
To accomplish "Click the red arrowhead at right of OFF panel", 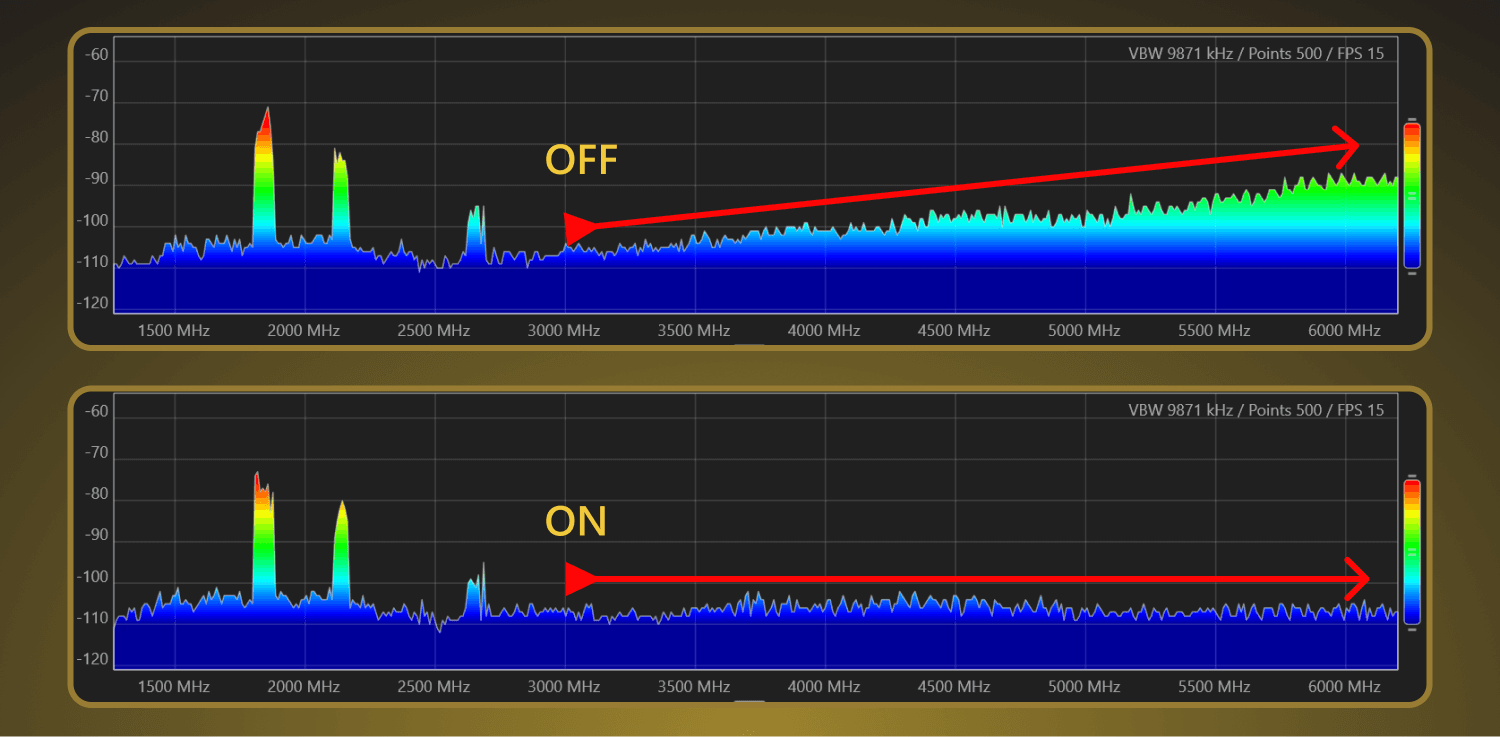I will pyautogui.click(x=1348, y=146).
